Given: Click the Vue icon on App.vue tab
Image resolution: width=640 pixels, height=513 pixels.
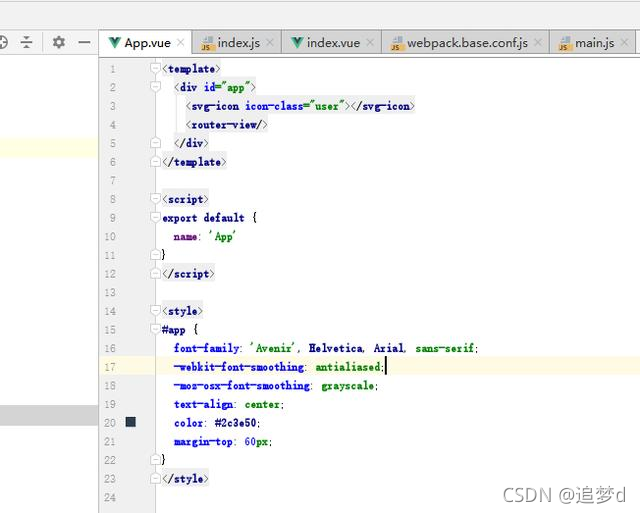Looking at the screenshot, I should [115, 42].
